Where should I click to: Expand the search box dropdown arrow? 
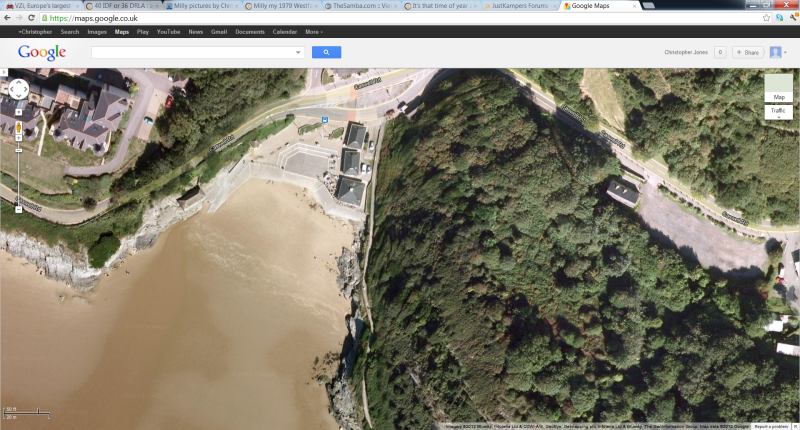(x=298, y=52)
